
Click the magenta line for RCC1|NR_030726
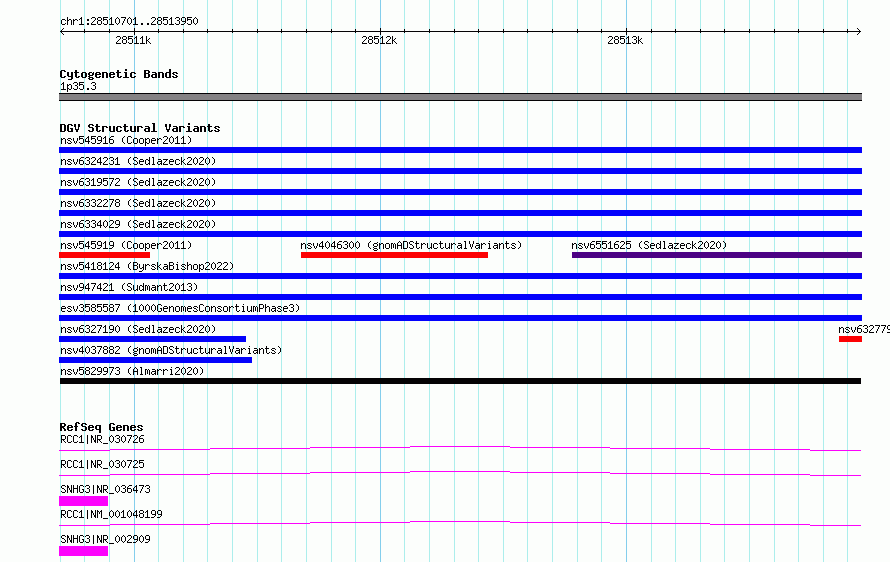(x=460, y=448)
